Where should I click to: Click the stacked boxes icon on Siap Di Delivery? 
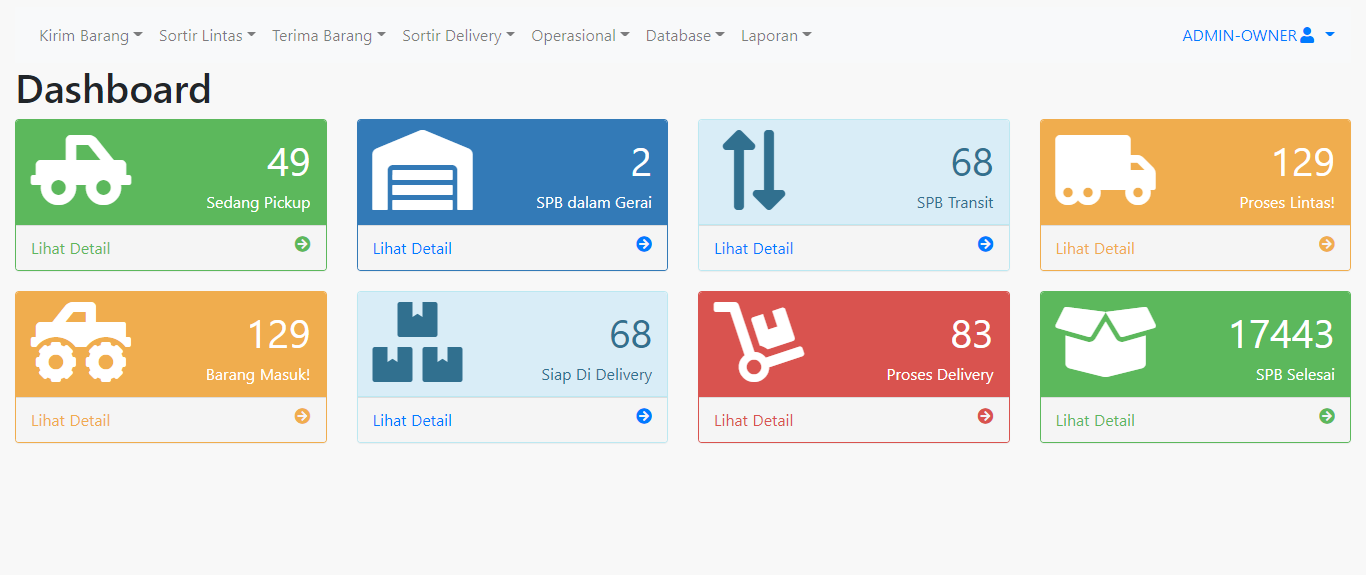(x=417, y=342)
